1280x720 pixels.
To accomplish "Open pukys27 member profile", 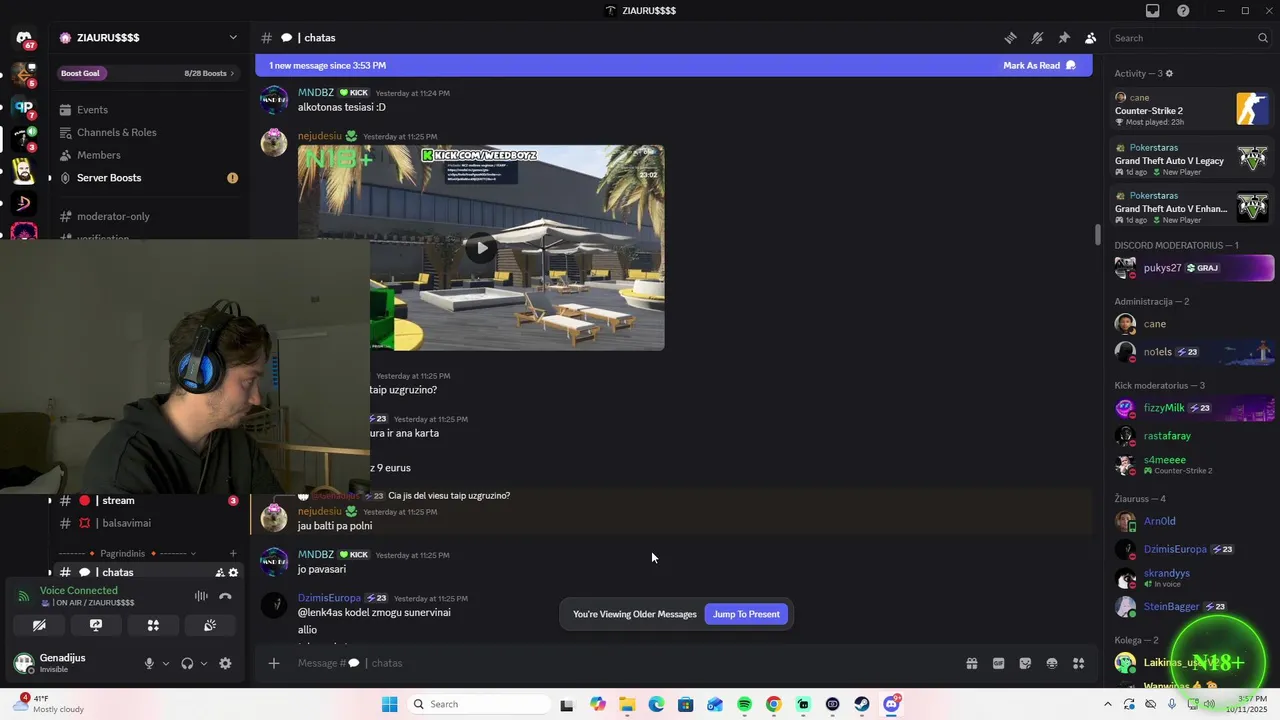I will pyautogui.click(x=1194, y=268).
